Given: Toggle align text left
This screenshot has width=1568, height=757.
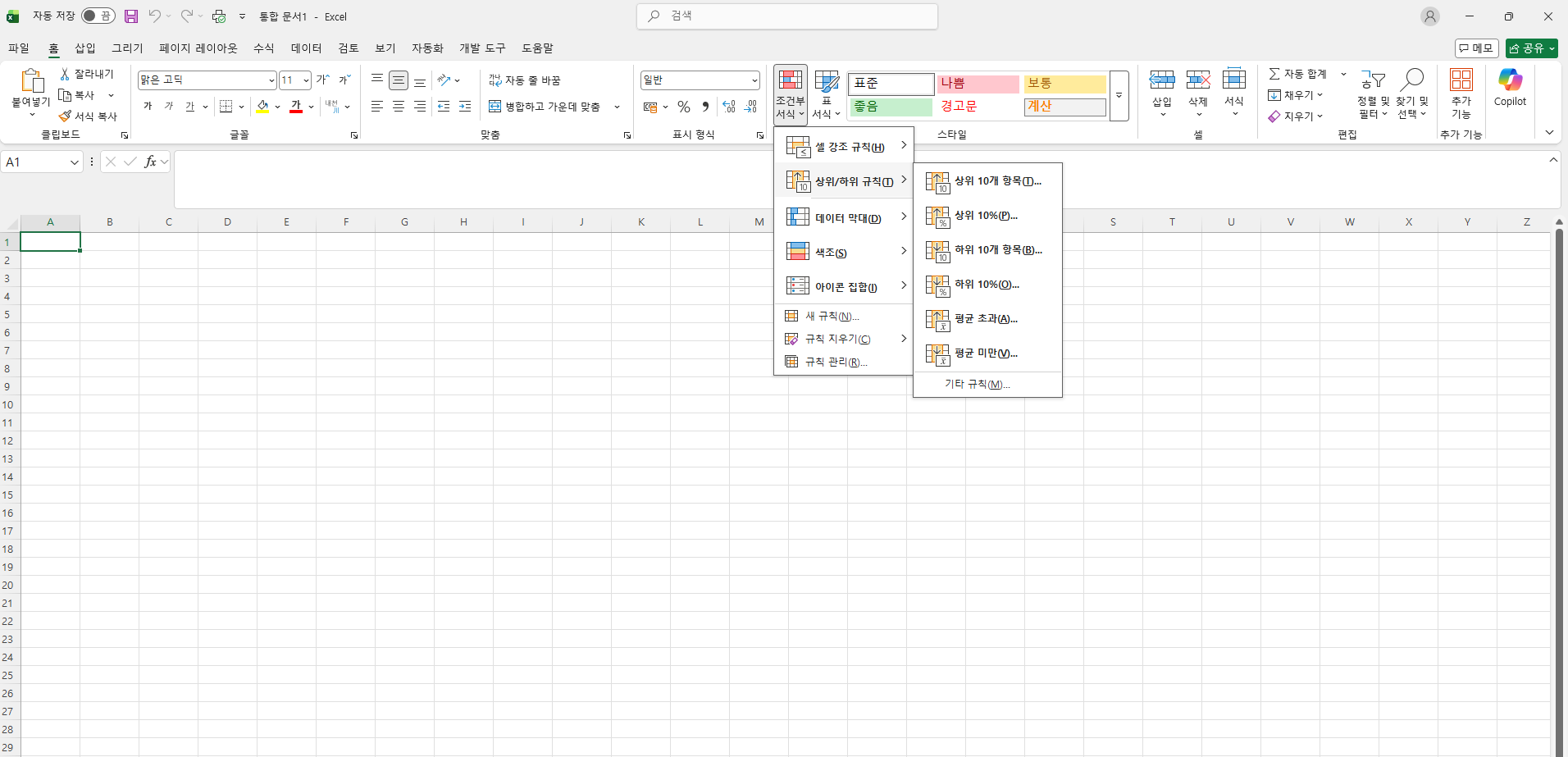Looking at the screenshot, I should (x=377, y=107).
